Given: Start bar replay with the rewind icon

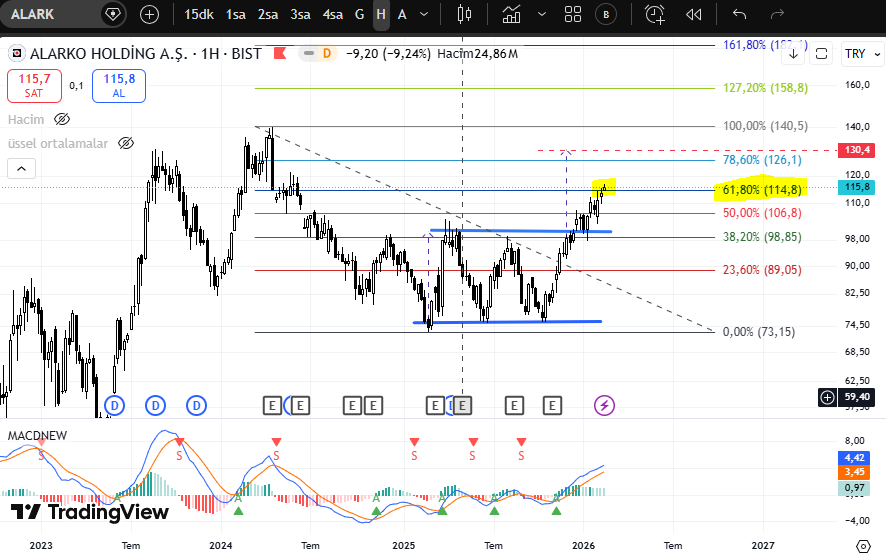Looking at the screenshot, I should tap(693, 14).
